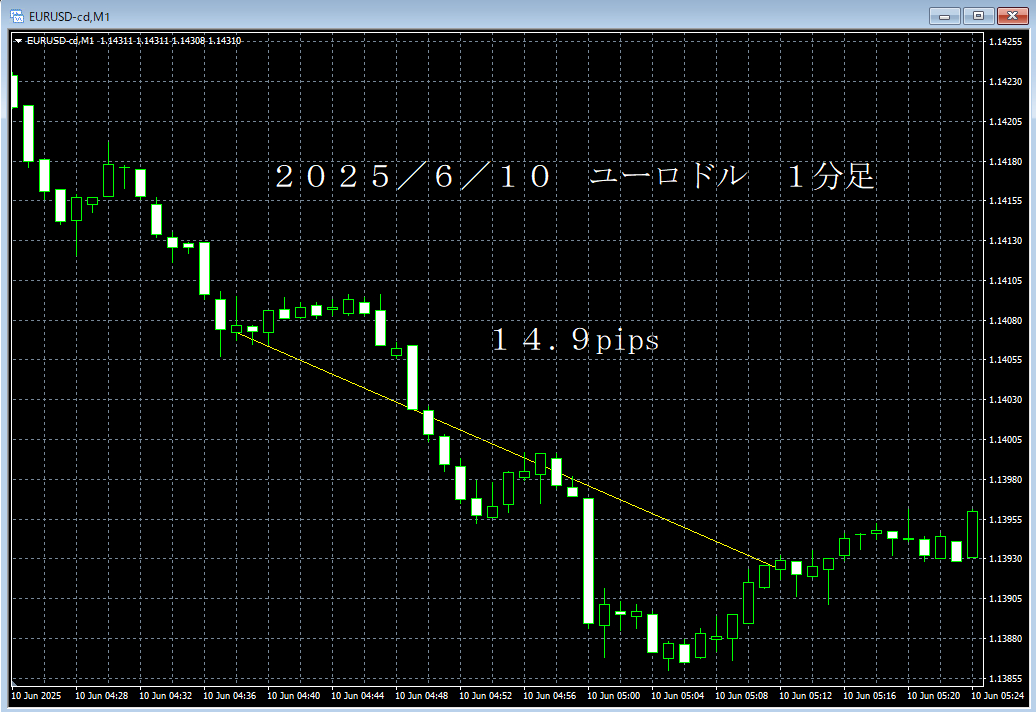The width and height of the screenshot is (1036, 712).
Task: Click the '2025/6/10 ユーロドル 1分足' title label
Action: 575,176
